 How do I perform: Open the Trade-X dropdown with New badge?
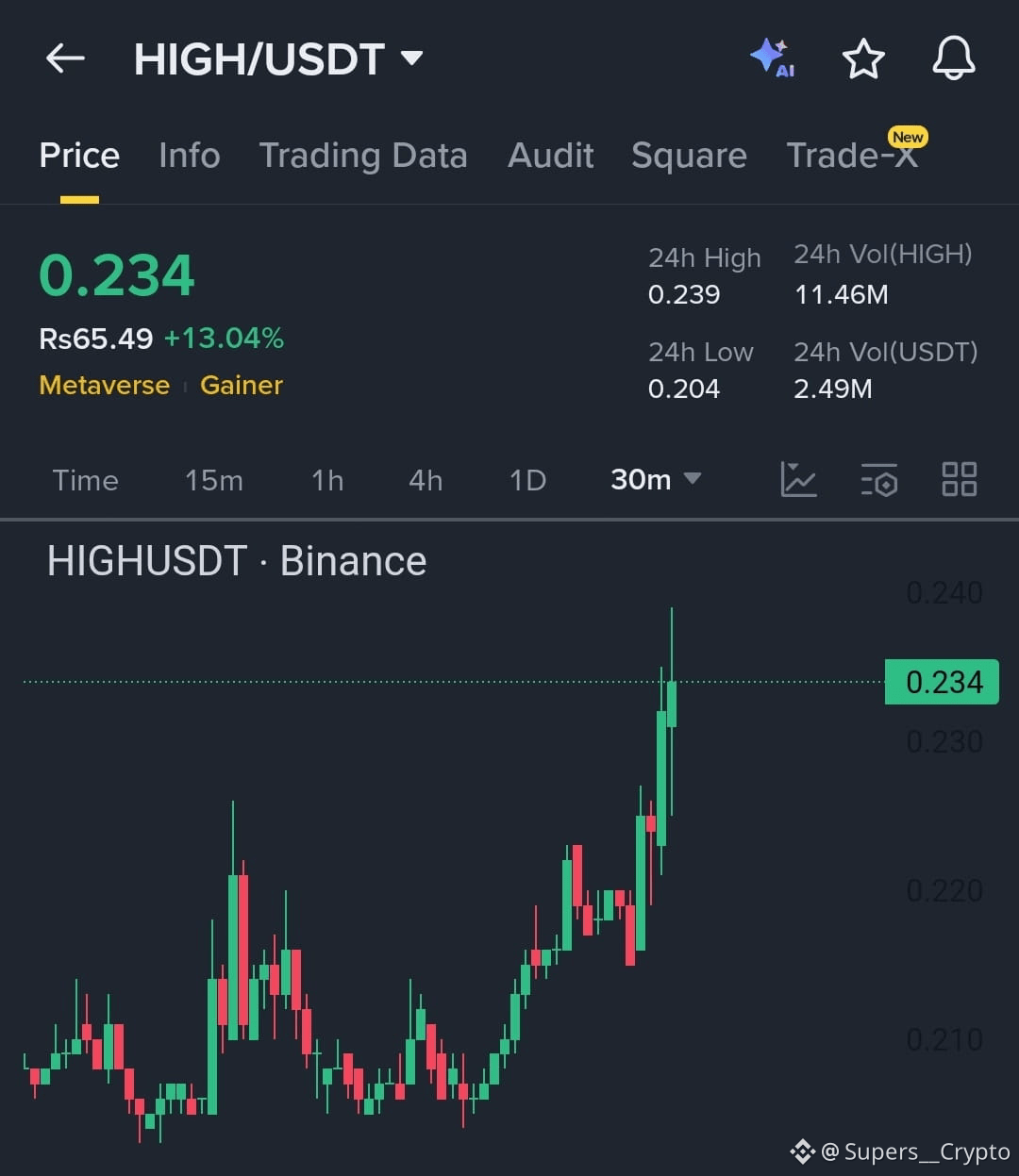click(x=854, y=156)
